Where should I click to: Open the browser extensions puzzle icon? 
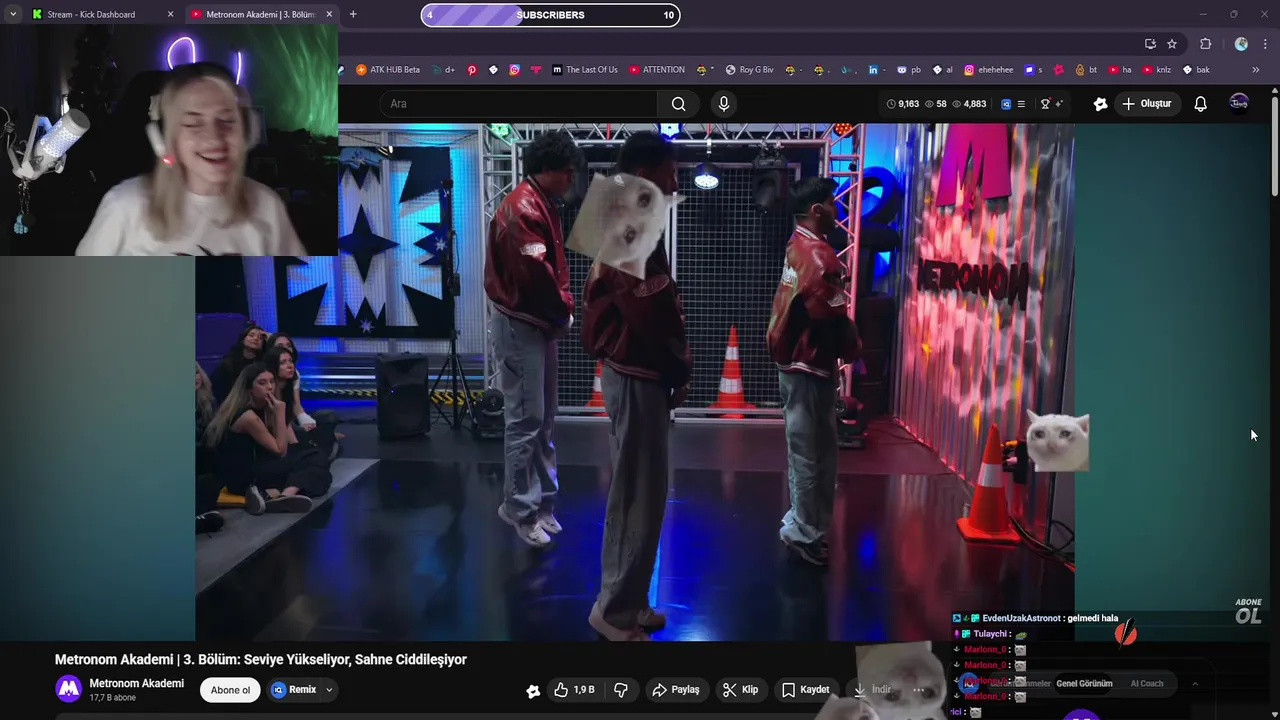pos(1205,44)
